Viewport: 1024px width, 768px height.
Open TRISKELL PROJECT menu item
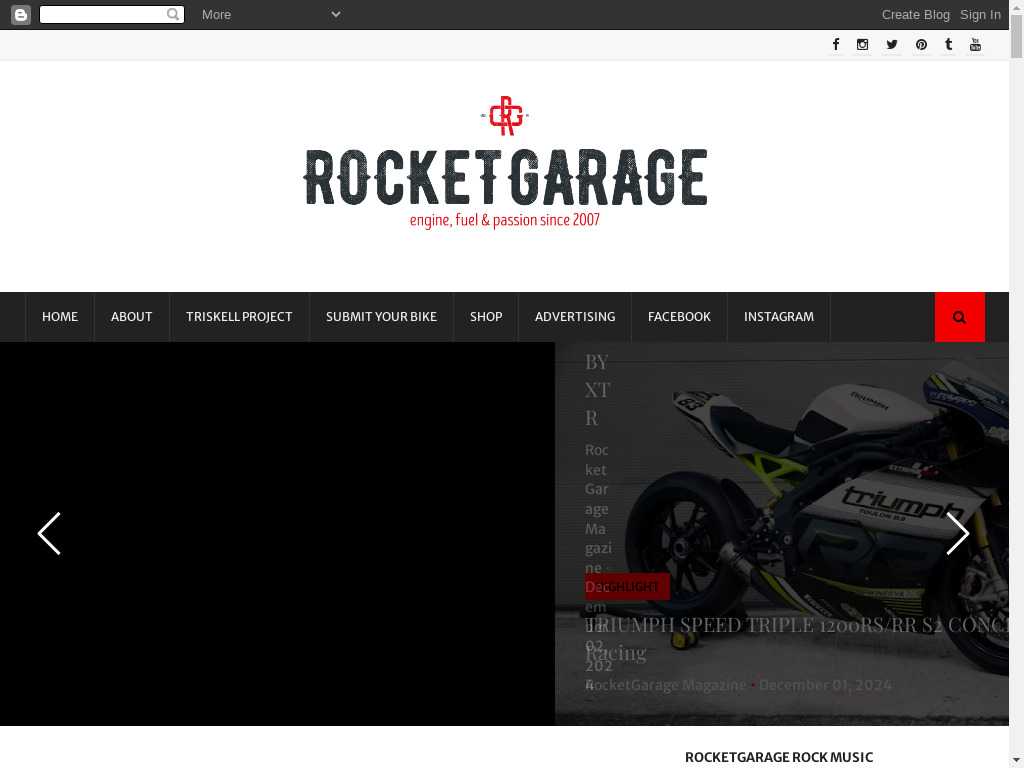click(239, 317)
